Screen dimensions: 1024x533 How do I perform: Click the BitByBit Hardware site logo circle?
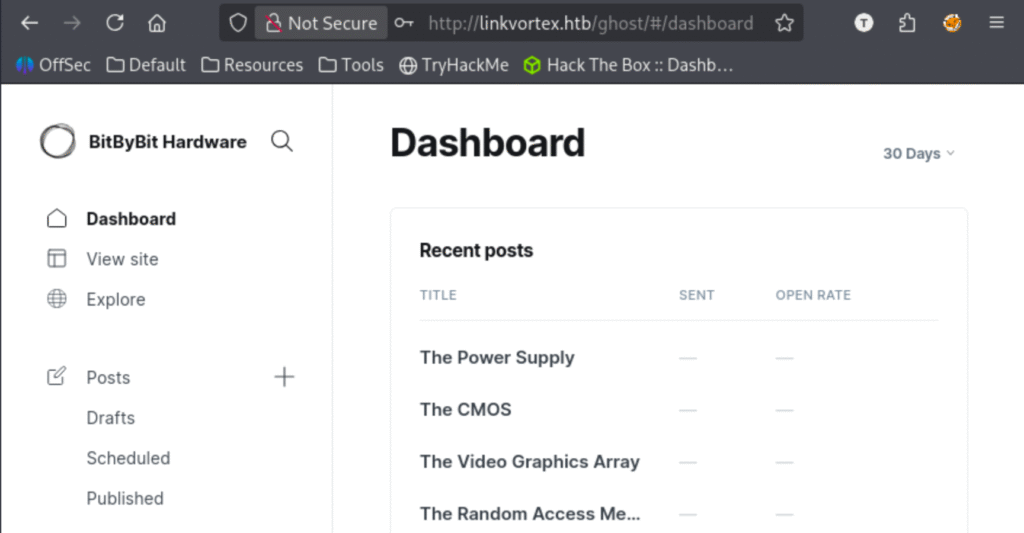[x=57, y=142]
